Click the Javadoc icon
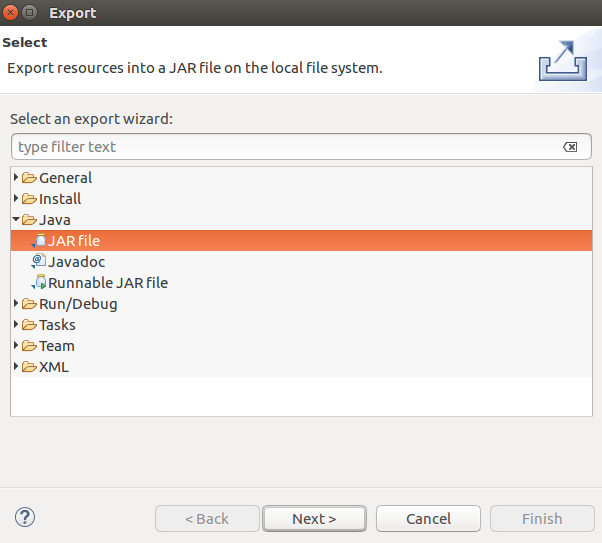 pos(39,261)
